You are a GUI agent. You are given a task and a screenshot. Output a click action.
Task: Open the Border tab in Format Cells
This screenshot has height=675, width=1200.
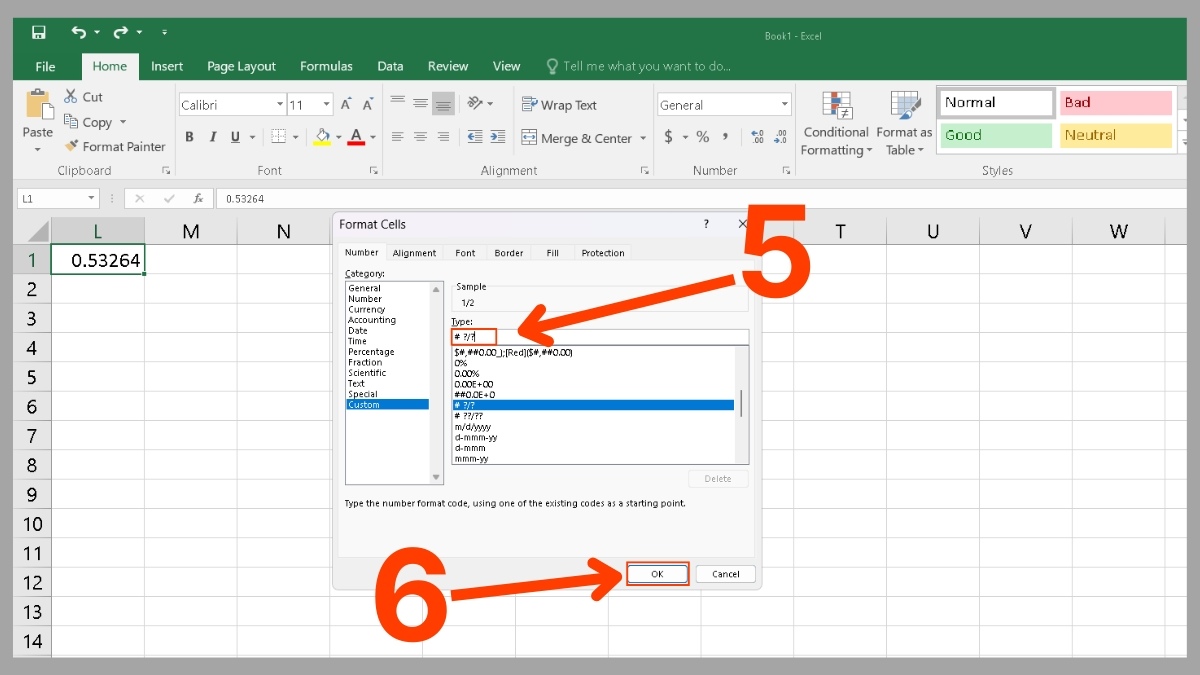coord(509,253)
